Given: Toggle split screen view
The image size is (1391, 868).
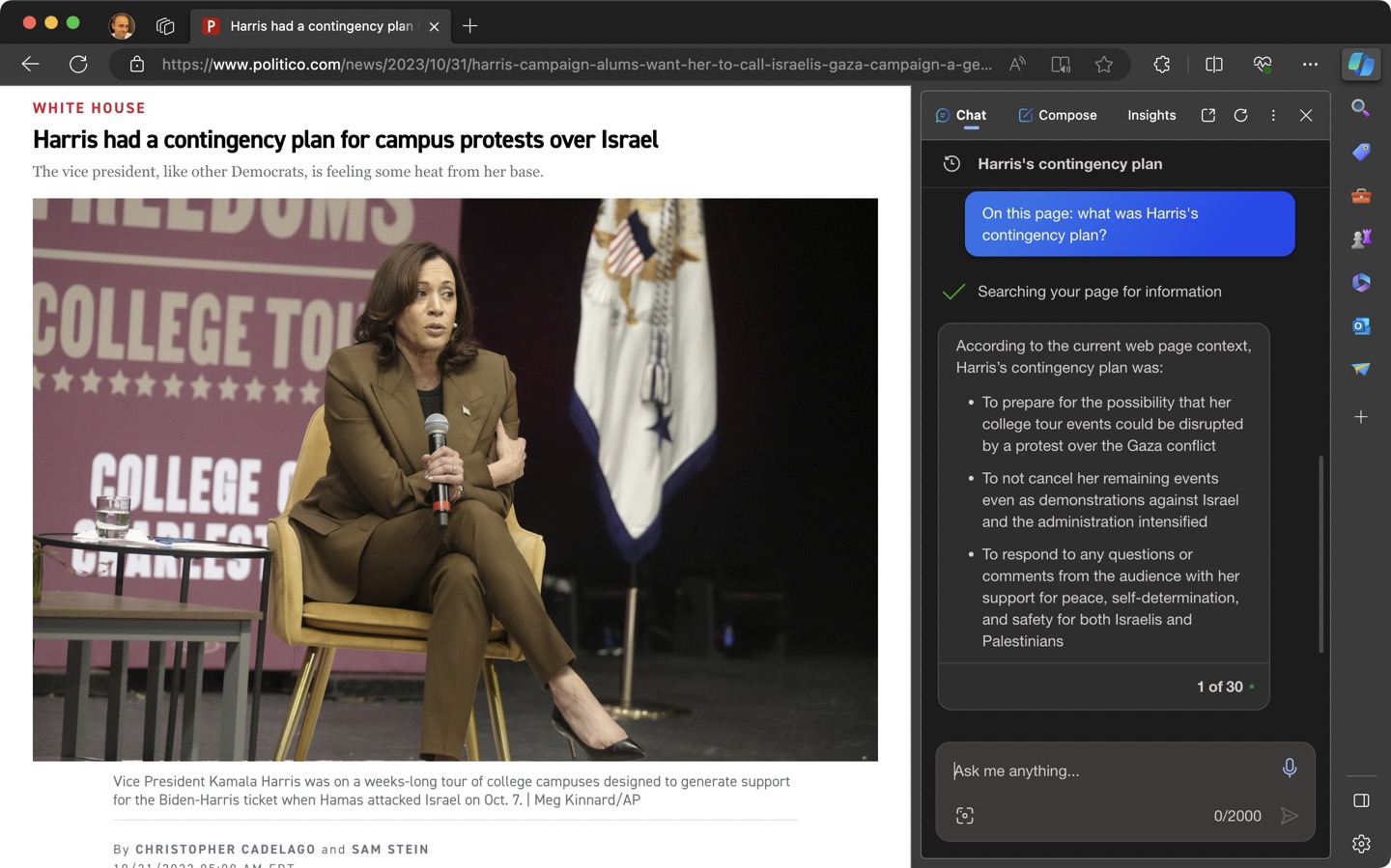Looking at the screenshot, I should 1214,65.
